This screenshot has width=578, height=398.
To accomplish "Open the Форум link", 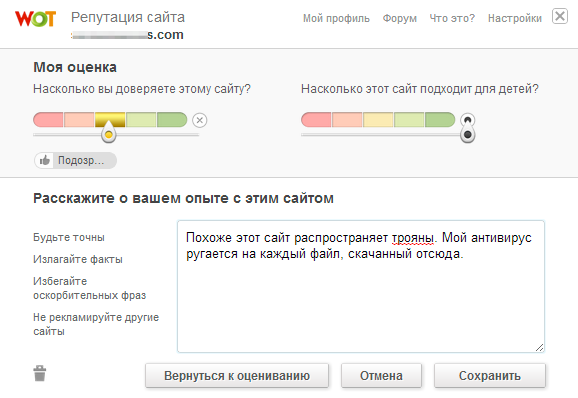I will [x=400, y=18].
